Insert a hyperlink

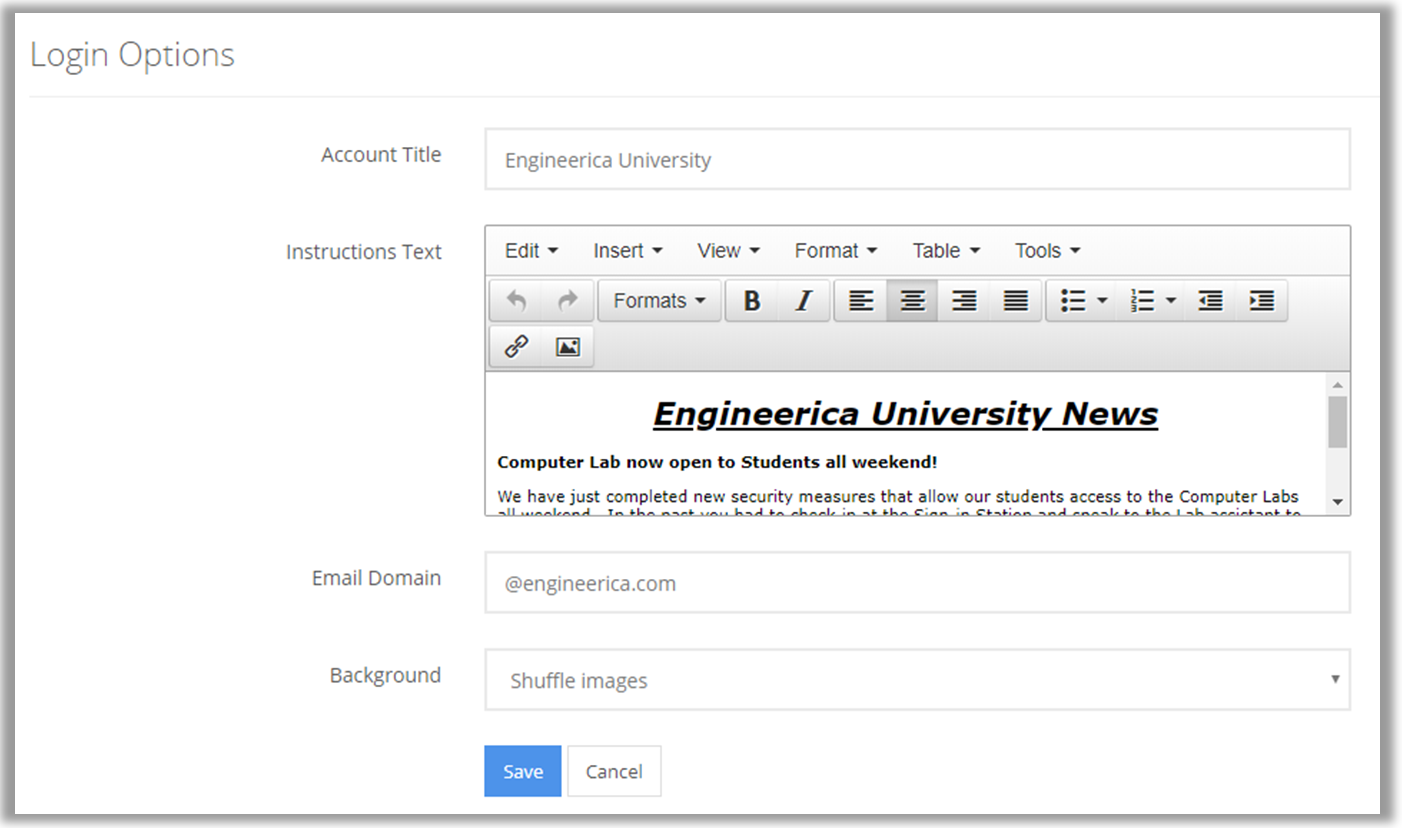(x=516, y=347)
